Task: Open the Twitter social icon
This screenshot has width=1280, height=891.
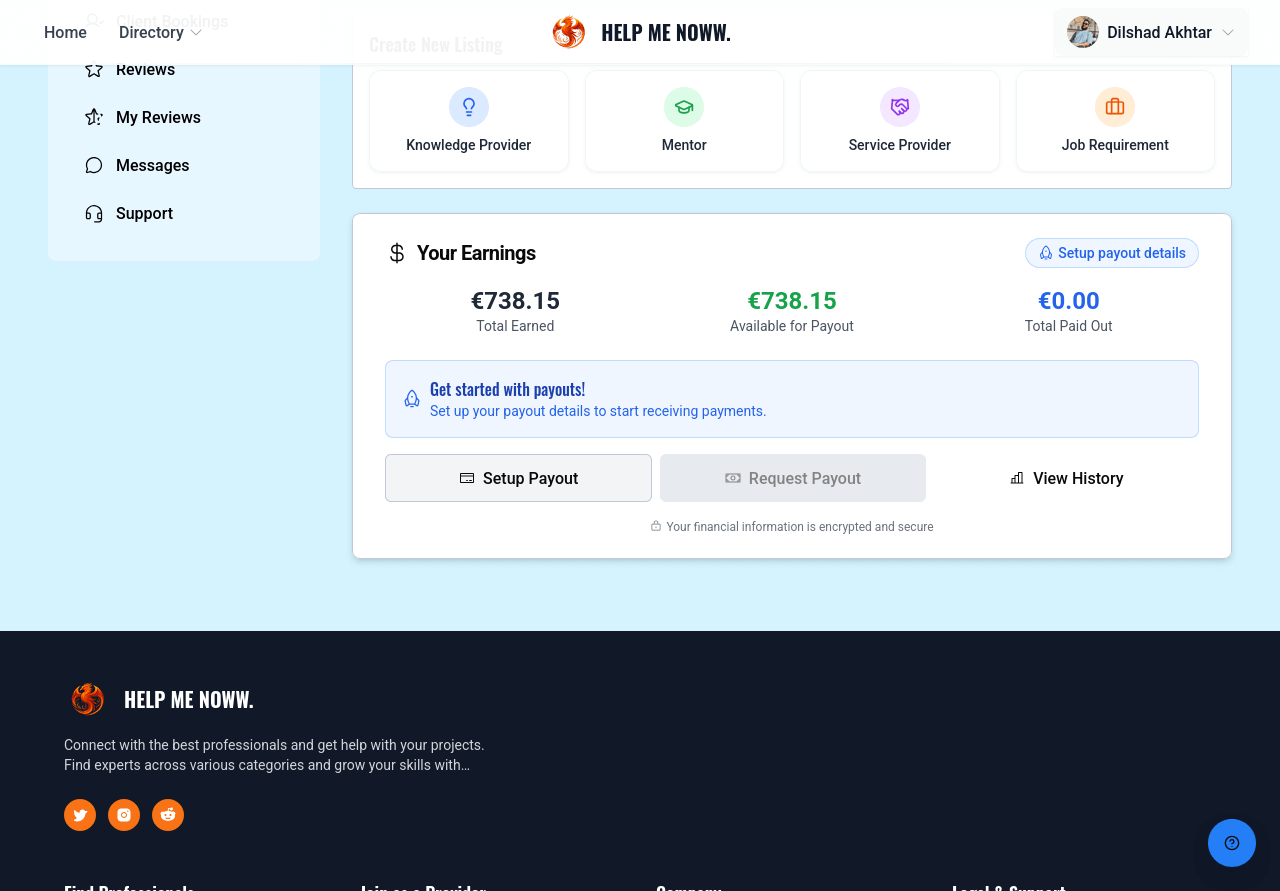Action: tap(80, 815)
